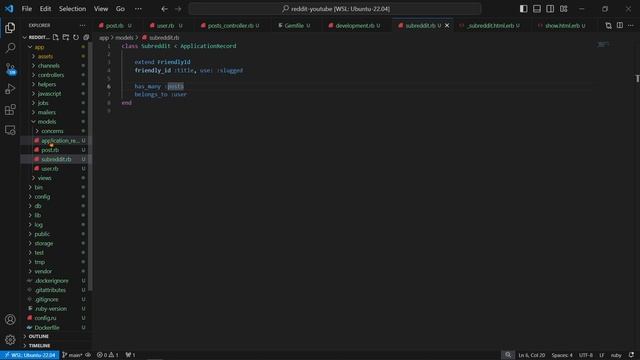
Task: Open post.rb in the models folder
Action: pos(50,150)
